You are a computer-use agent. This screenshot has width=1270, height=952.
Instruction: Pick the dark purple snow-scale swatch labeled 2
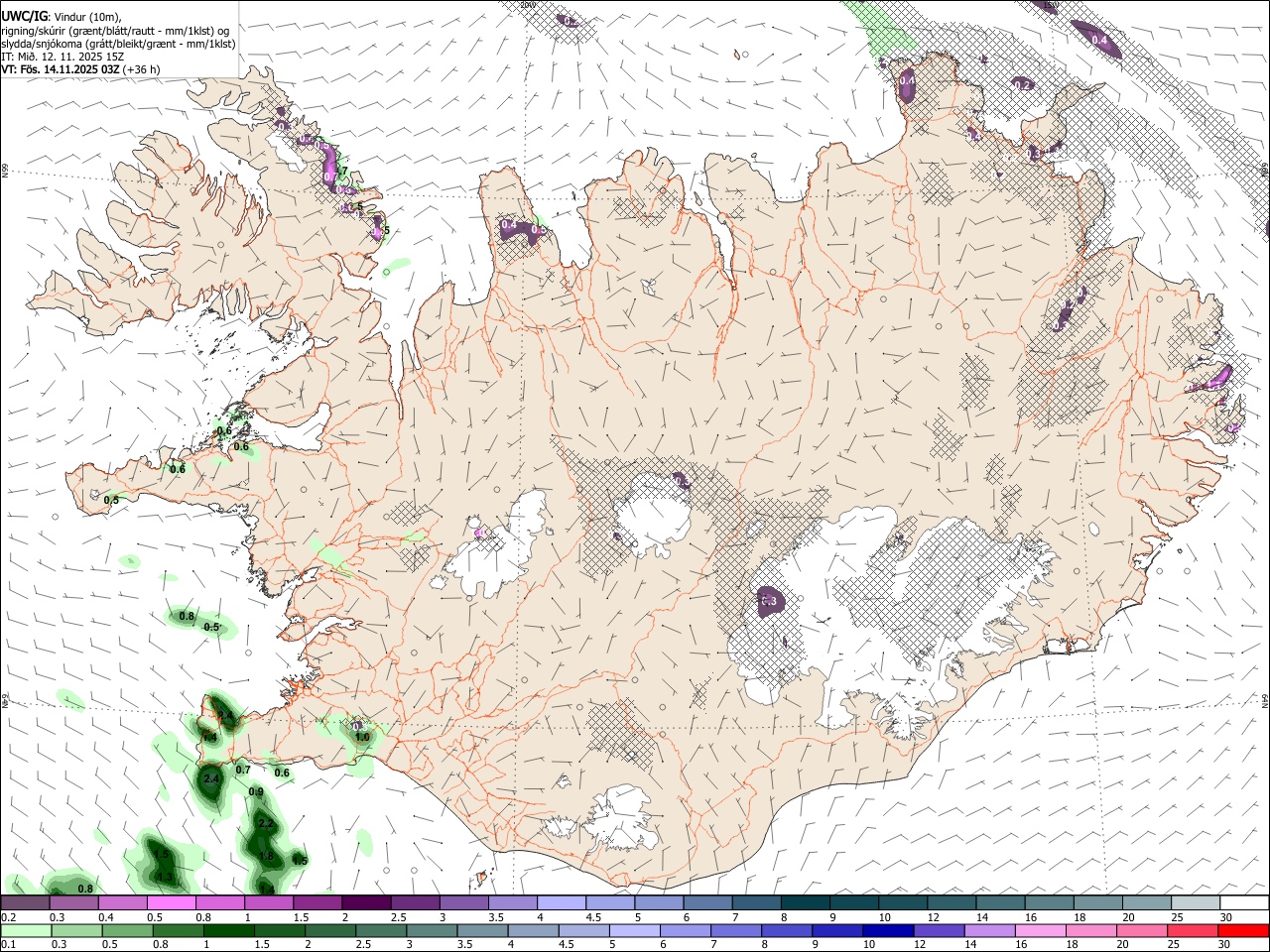point(365,903)
